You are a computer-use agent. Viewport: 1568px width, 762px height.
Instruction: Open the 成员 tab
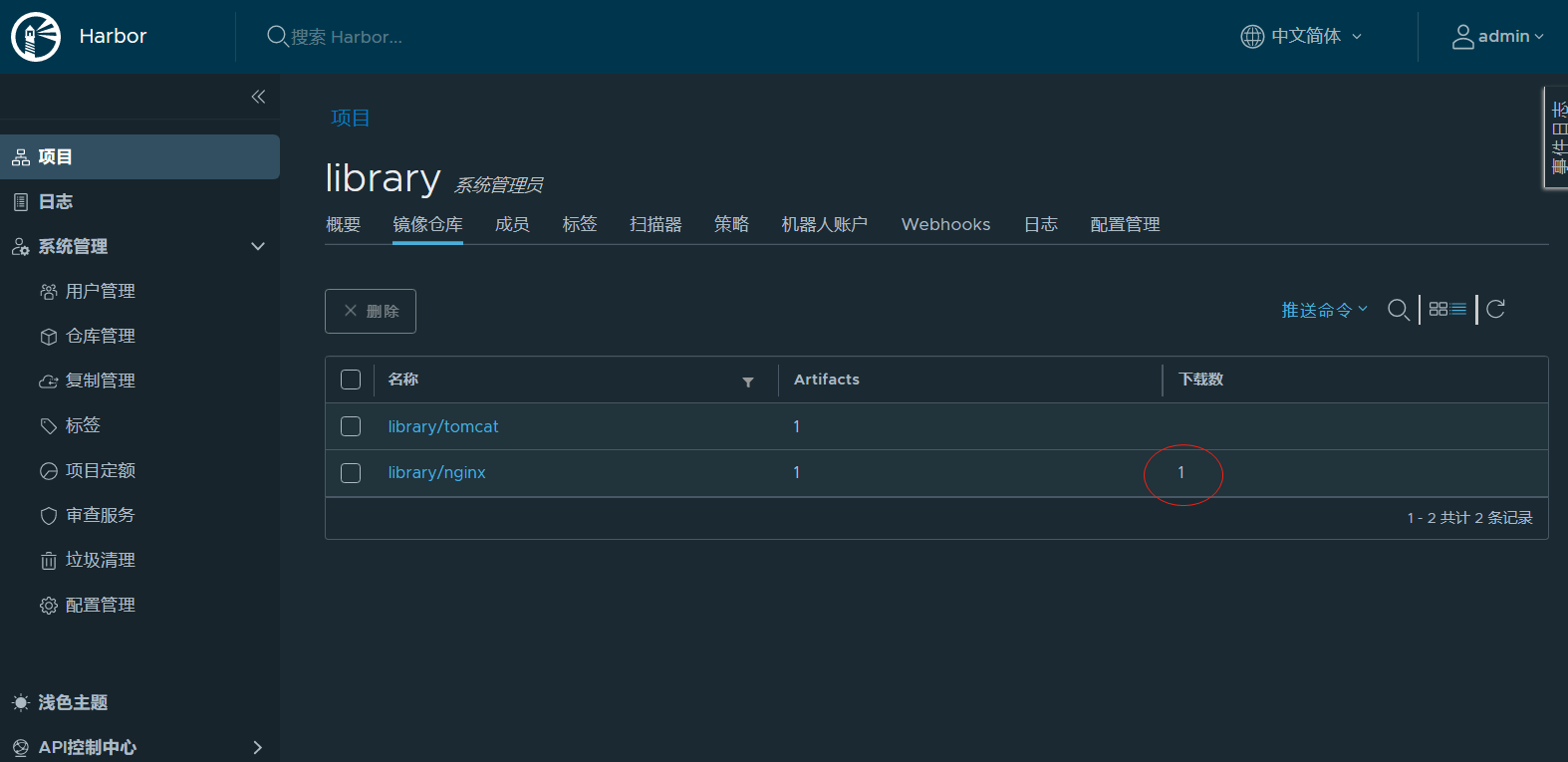[x=512, y=225]
